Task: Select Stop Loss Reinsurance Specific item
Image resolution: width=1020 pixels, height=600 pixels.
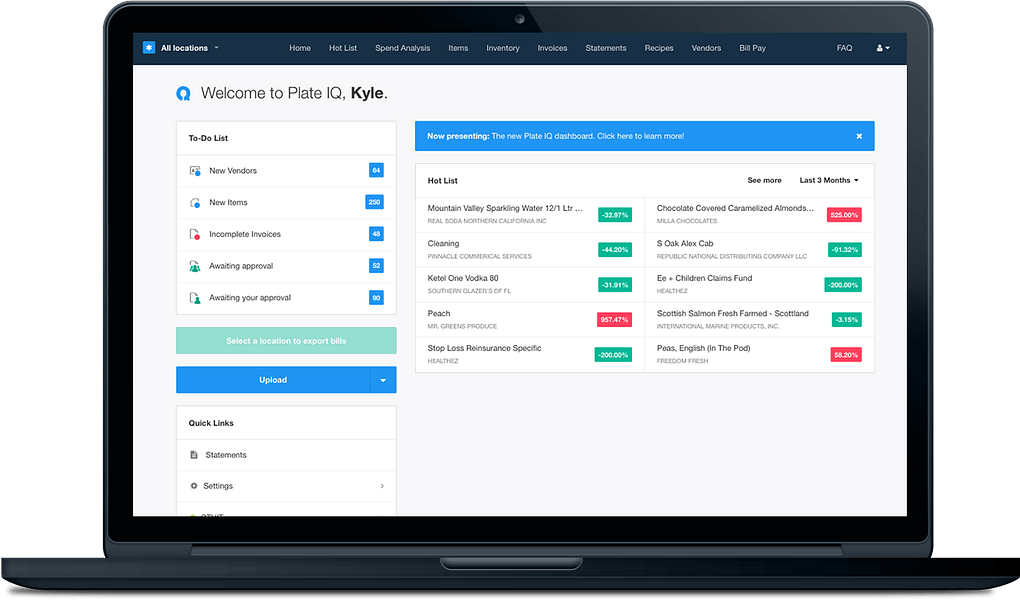Action: click(x=530, y=355)
